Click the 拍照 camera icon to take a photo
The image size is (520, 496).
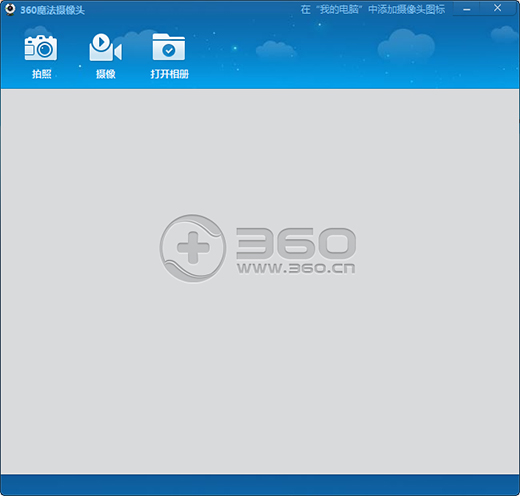(41, 48)
